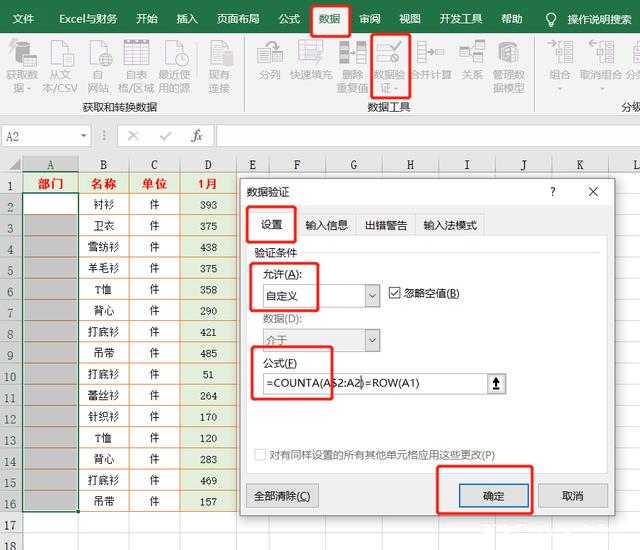The width and height of the screenshot is (640, 550).
Task: Click the 全部清除 button
Action: pyautogui.click(x=281, y=495)
